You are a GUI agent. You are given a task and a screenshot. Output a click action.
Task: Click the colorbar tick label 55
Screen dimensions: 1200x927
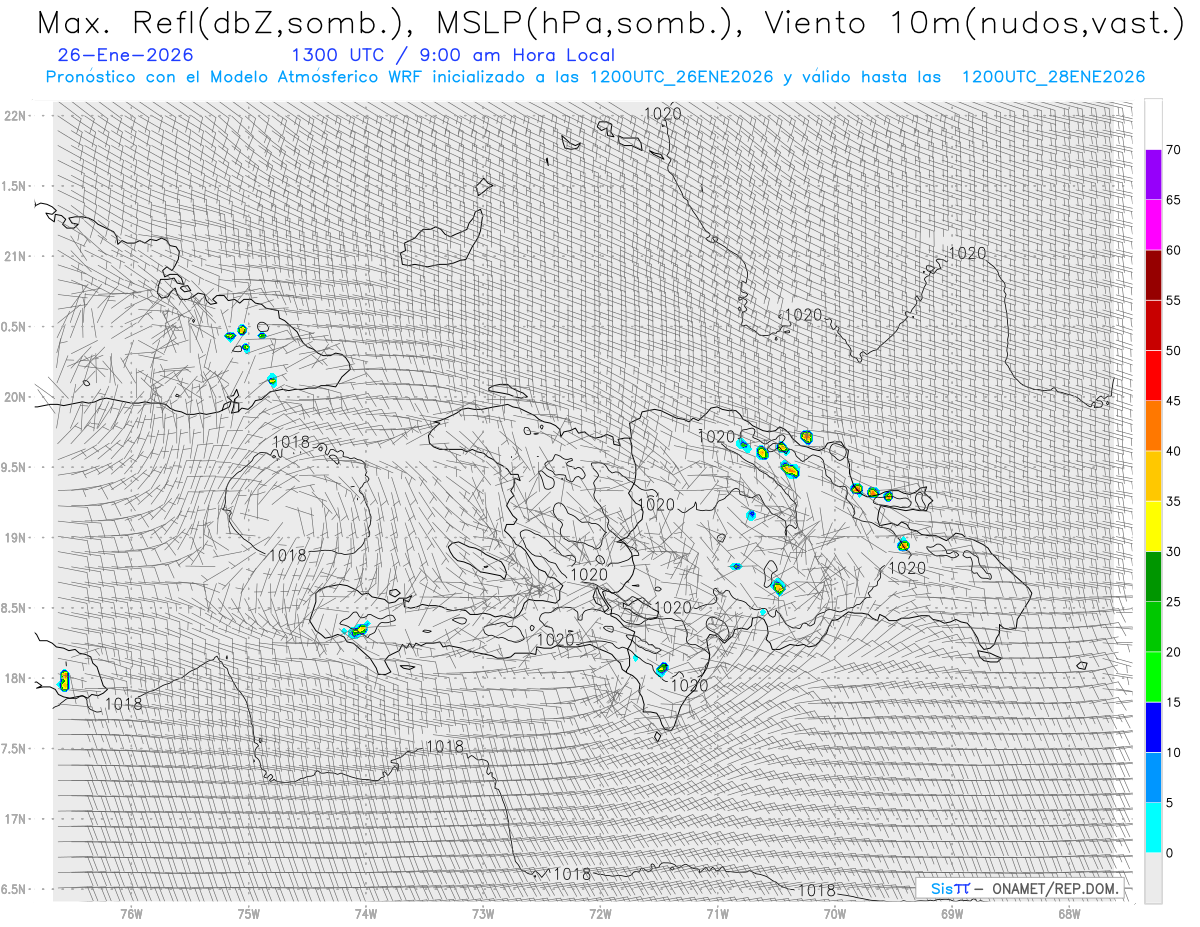[x=1174, y=300]
